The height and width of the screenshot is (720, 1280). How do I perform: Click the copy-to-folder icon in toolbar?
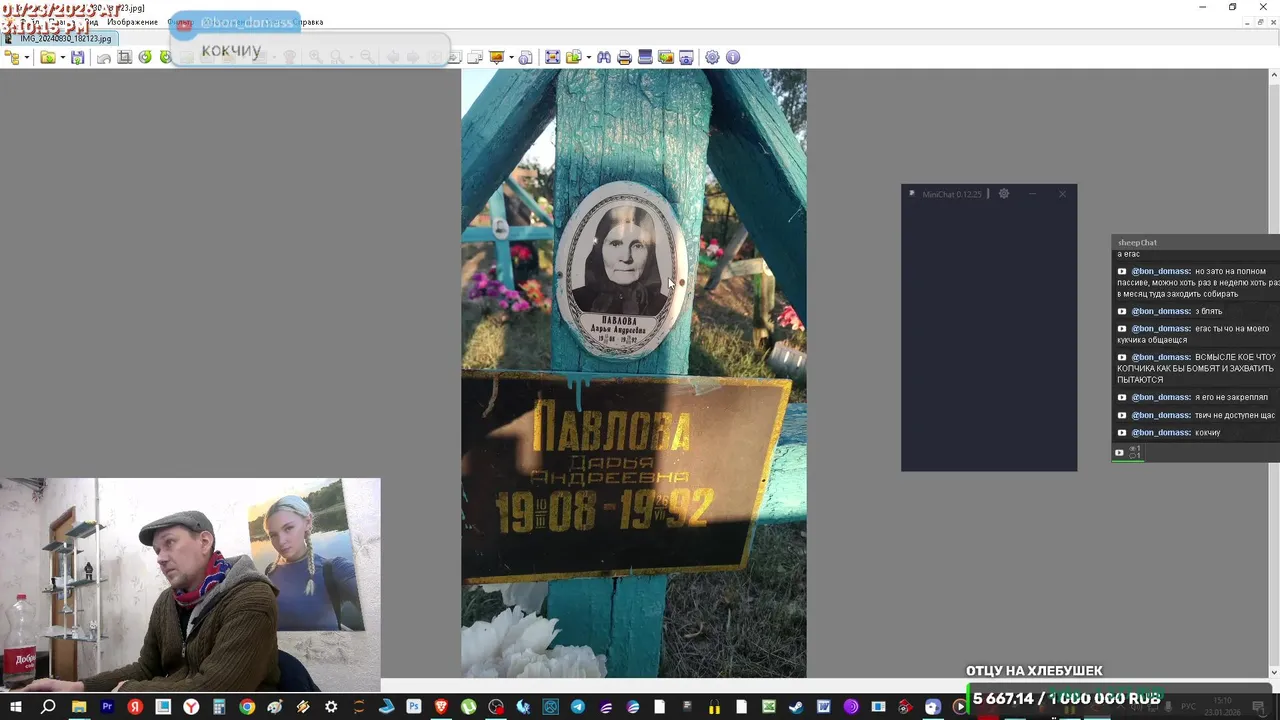pos(574,57)
